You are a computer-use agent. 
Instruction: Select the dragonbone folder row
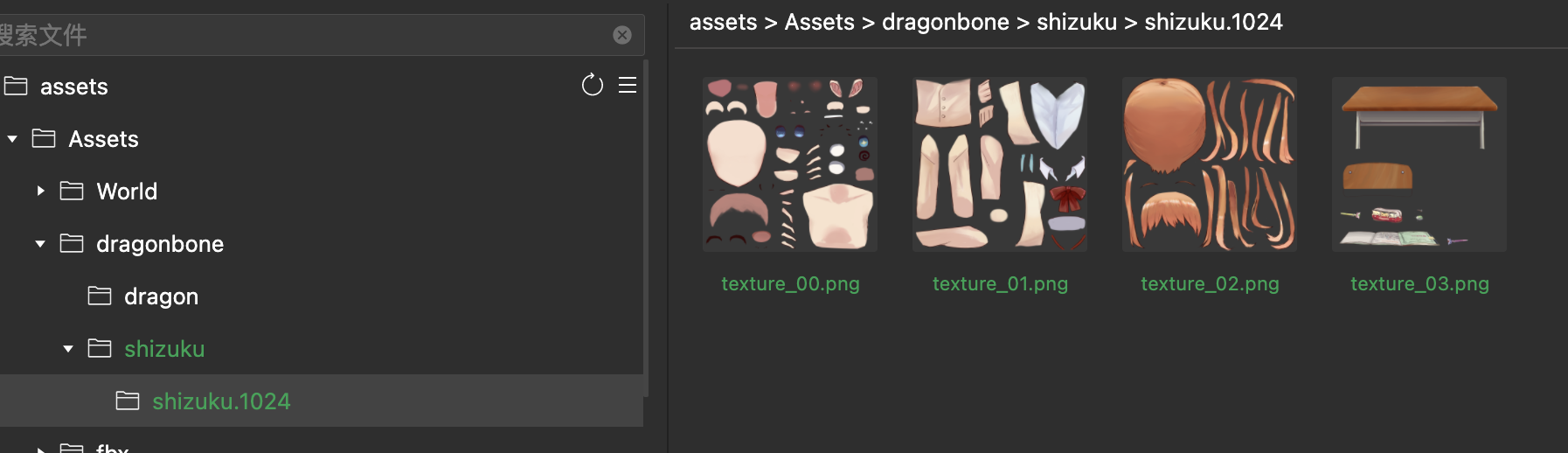click(x=322, y=243)
